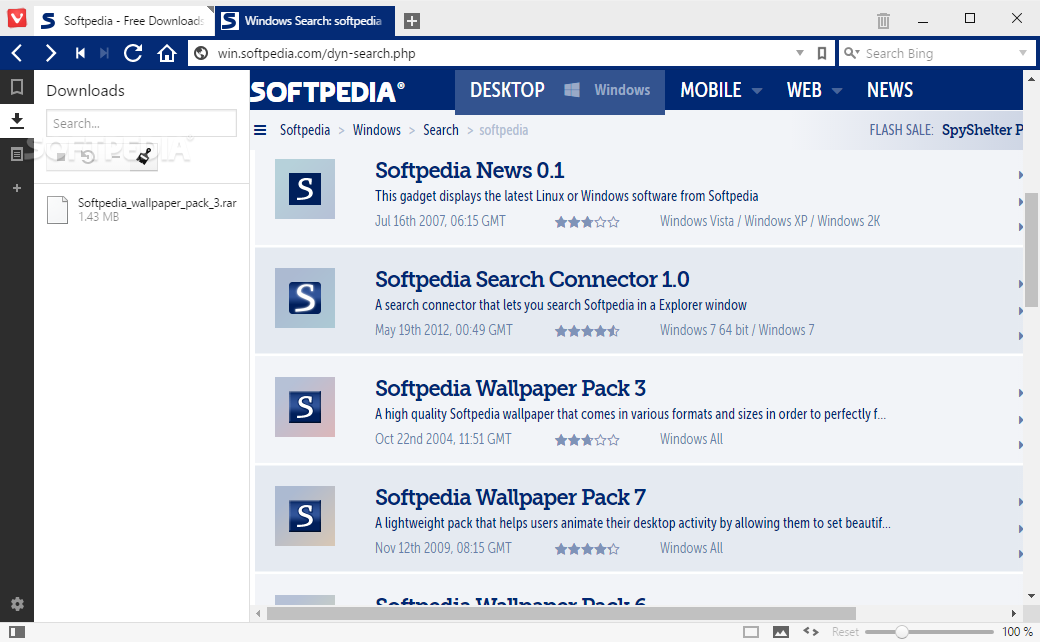Viewport: 1040px width, 642px height.
Task: Open the closed tabs trash can
Action: (883, 21)
